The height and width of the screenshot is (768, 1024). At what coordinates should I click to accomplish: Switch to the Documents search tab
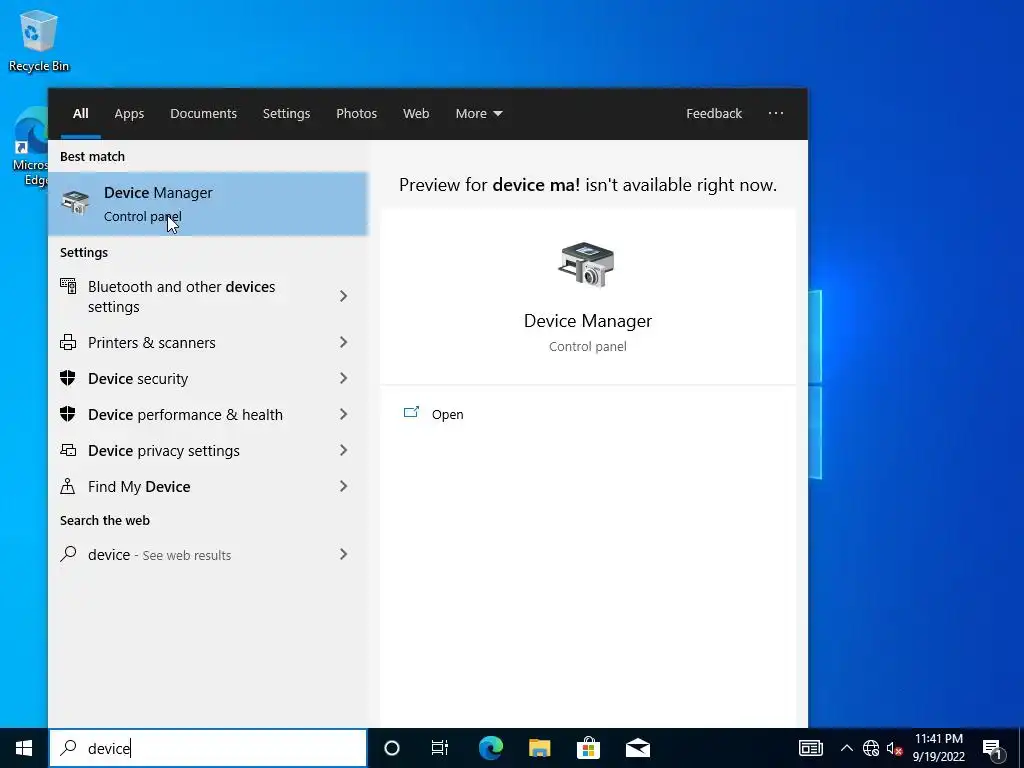pyautogui.click(x=203, y=114)
